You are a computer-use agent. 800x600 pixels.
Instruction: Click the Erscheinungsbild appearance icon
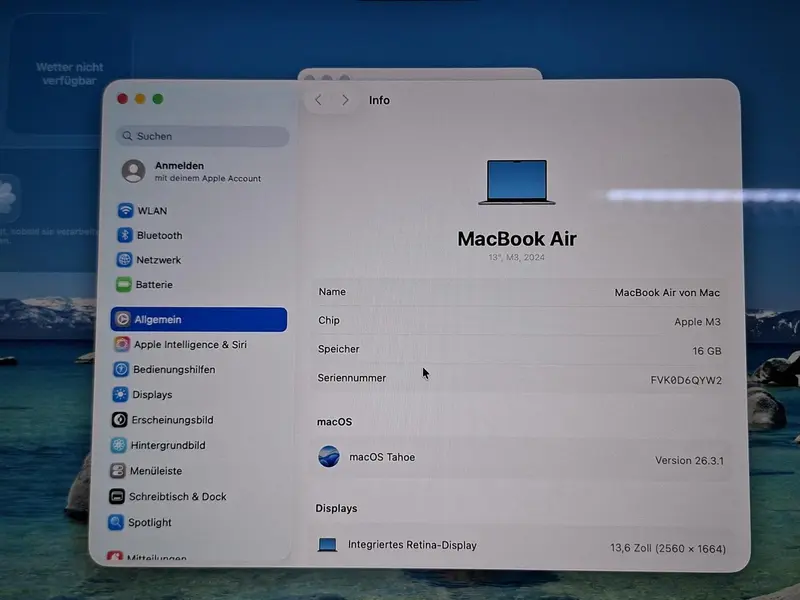click(x=119, y=420)
